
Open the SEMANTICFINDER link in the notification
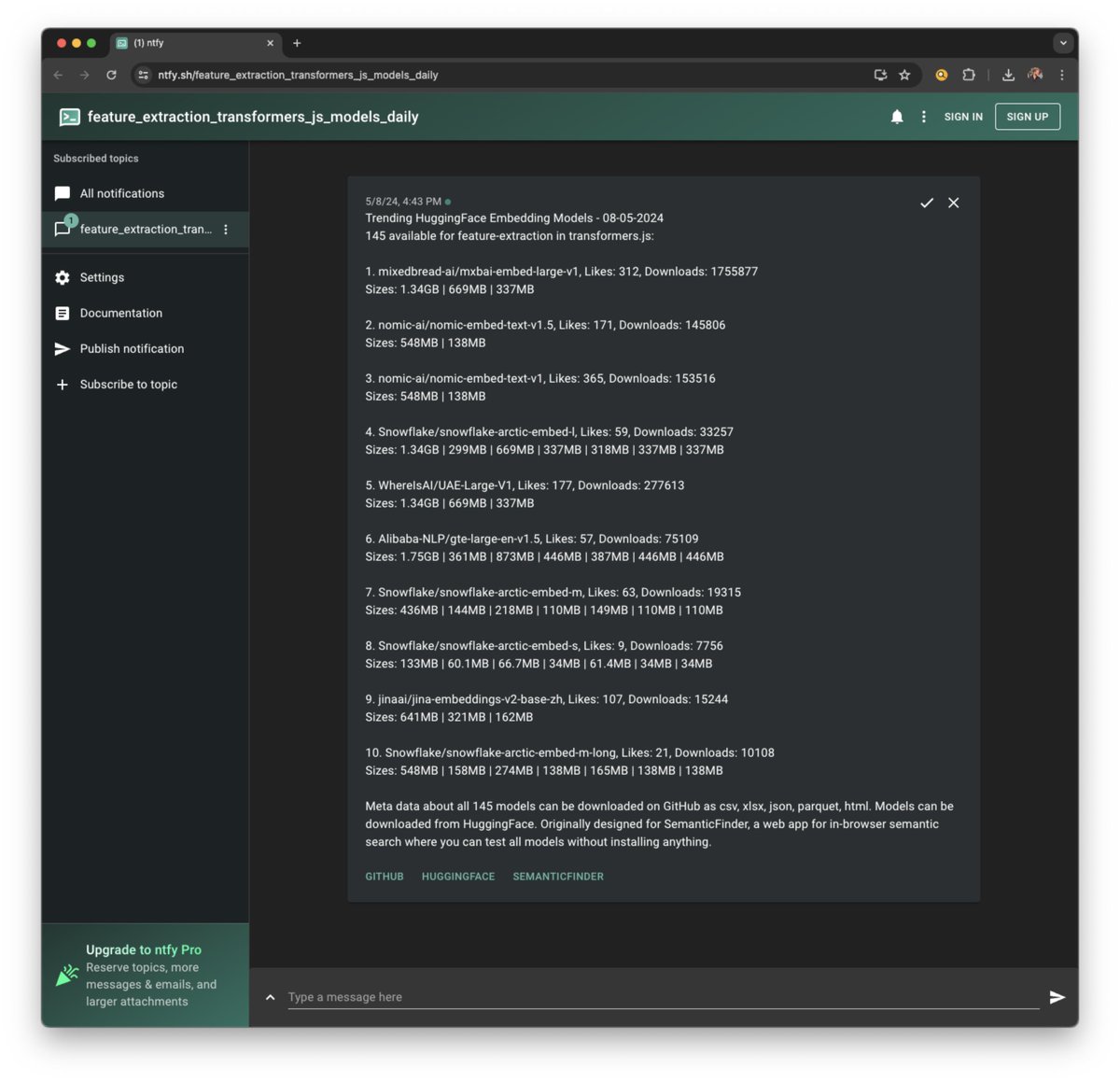558,877
